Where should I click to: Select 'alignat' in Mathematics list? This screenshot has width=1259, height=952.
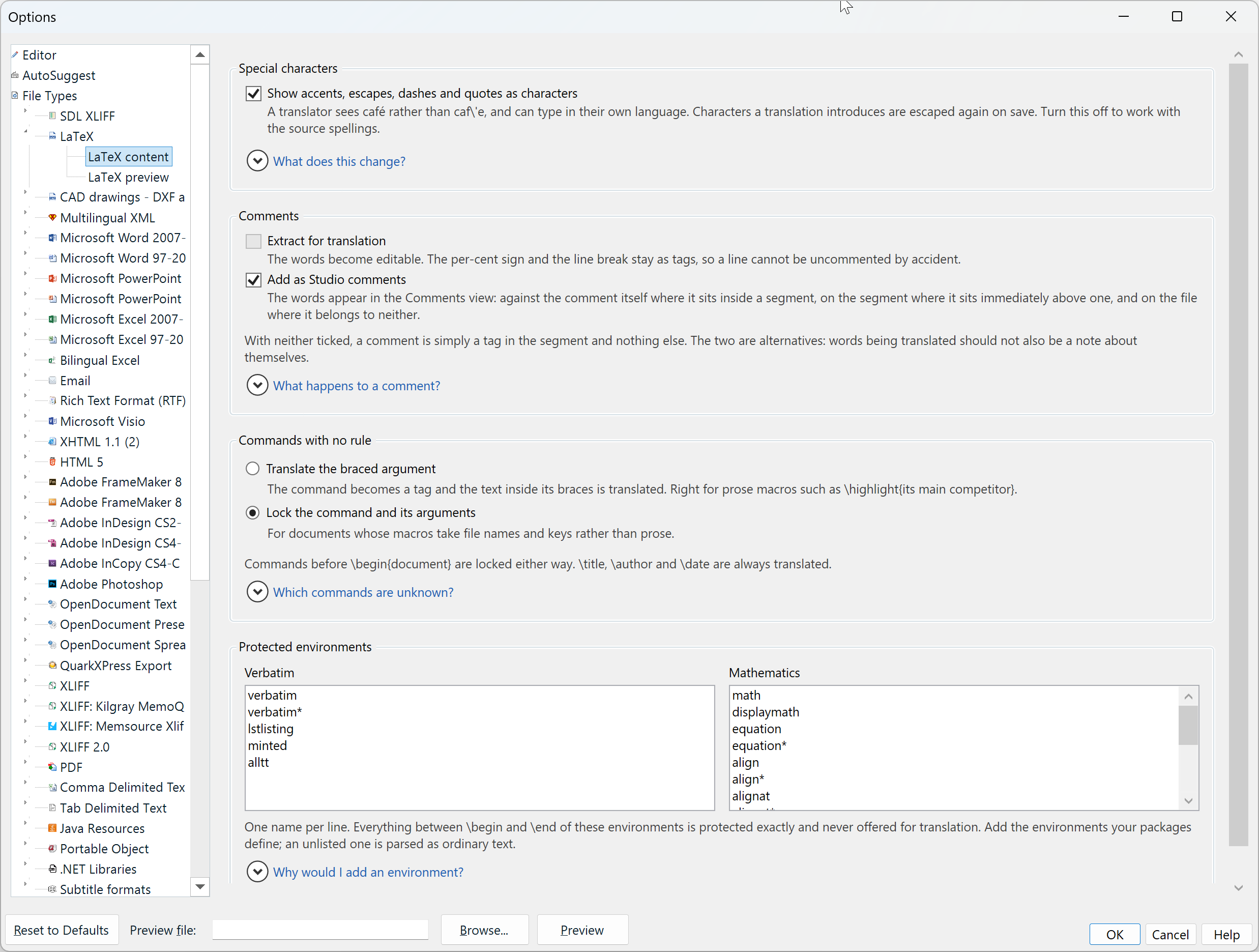(751, 796)
